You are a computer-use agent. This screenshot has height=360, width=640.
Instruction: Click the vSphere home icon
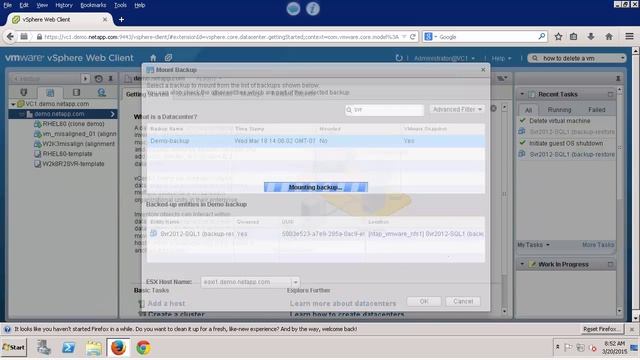(153, 58)
